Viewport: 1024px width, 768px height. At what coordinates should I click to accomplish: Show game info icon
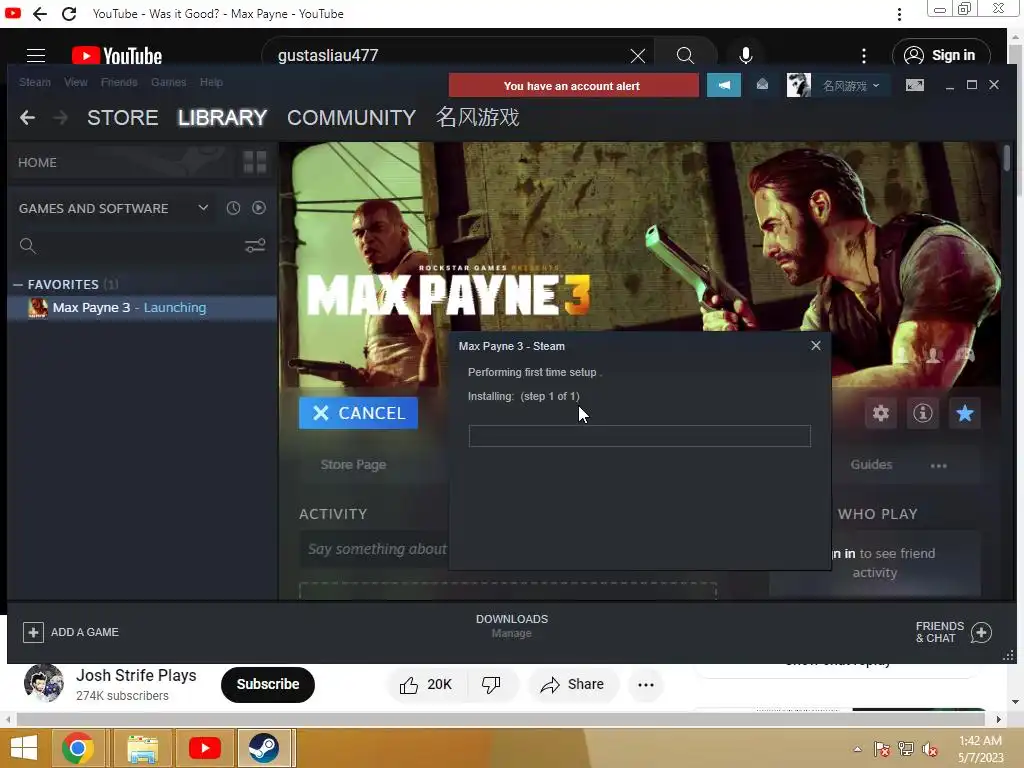(x=922, y=413)
